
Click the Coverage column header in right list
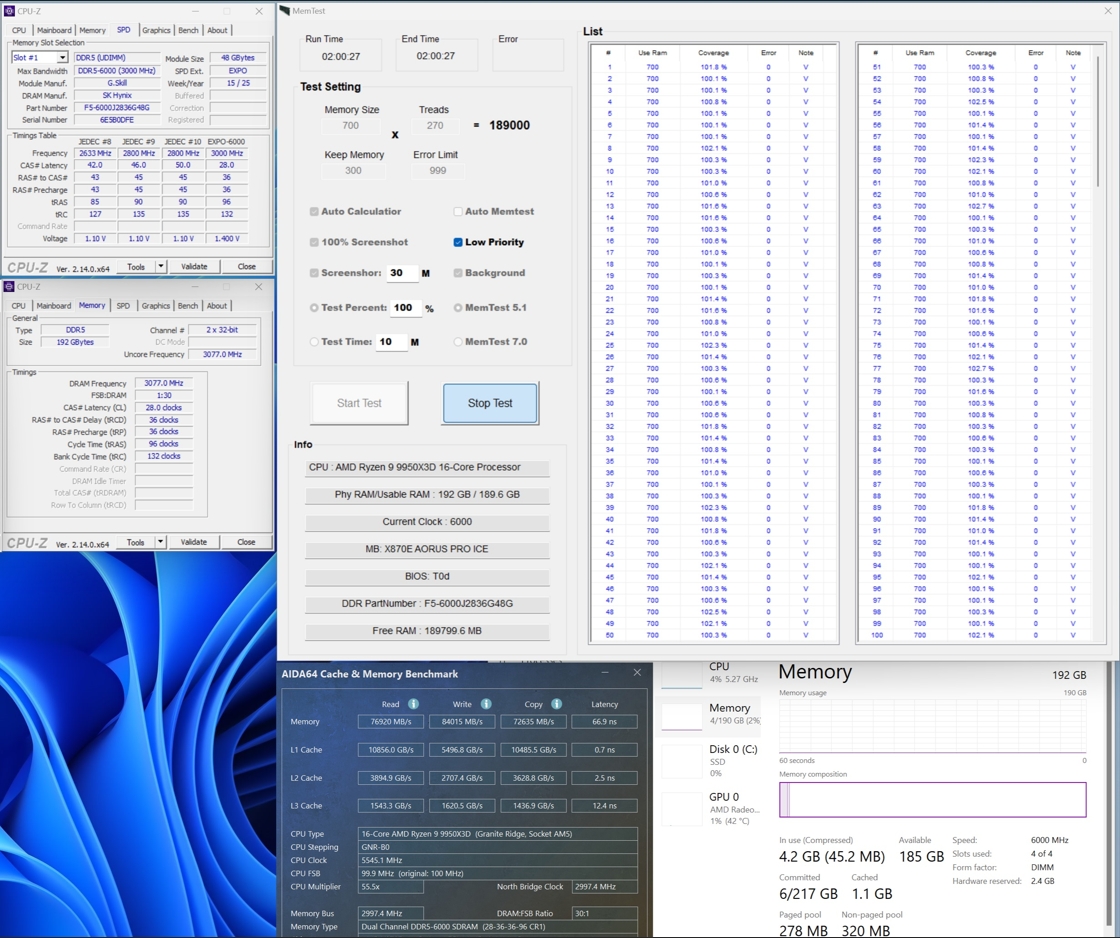pos(981,53)
